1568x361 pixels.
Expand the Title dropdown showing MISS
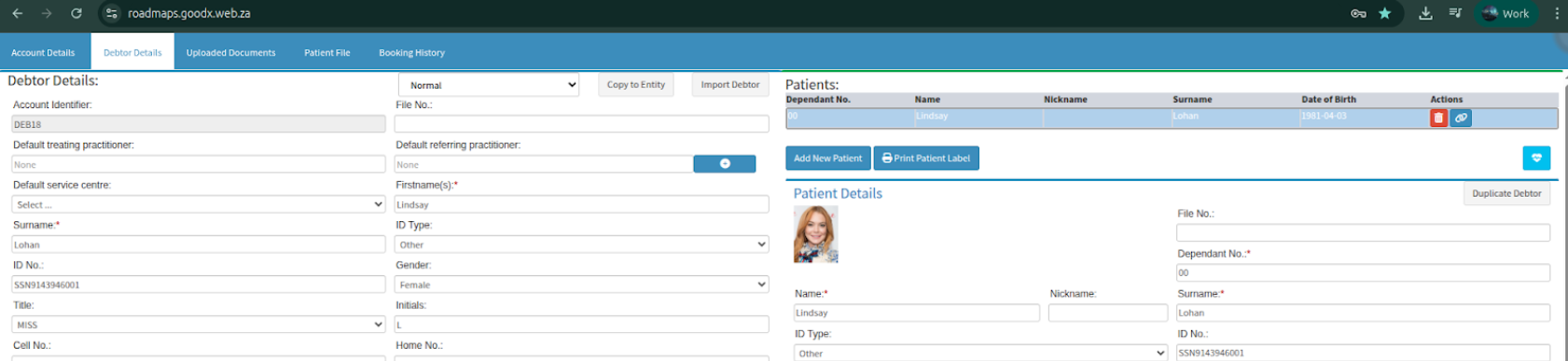pos(199,325)
